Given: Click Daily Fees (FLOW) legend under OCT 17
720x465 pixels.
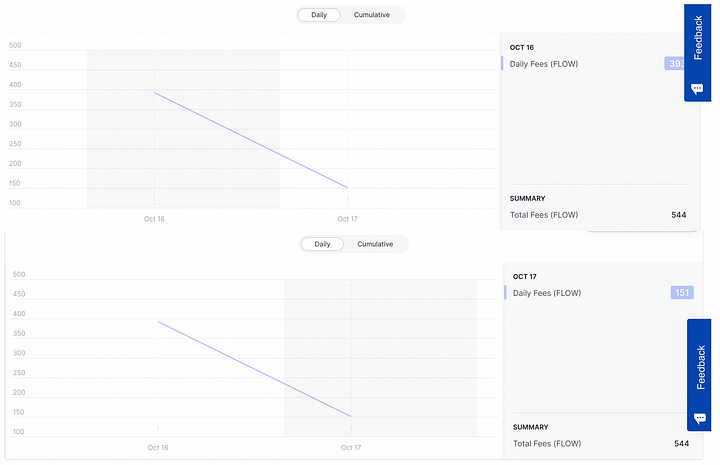Looking at the screenshot, I should pyautogui.click(x=547, y=293).
